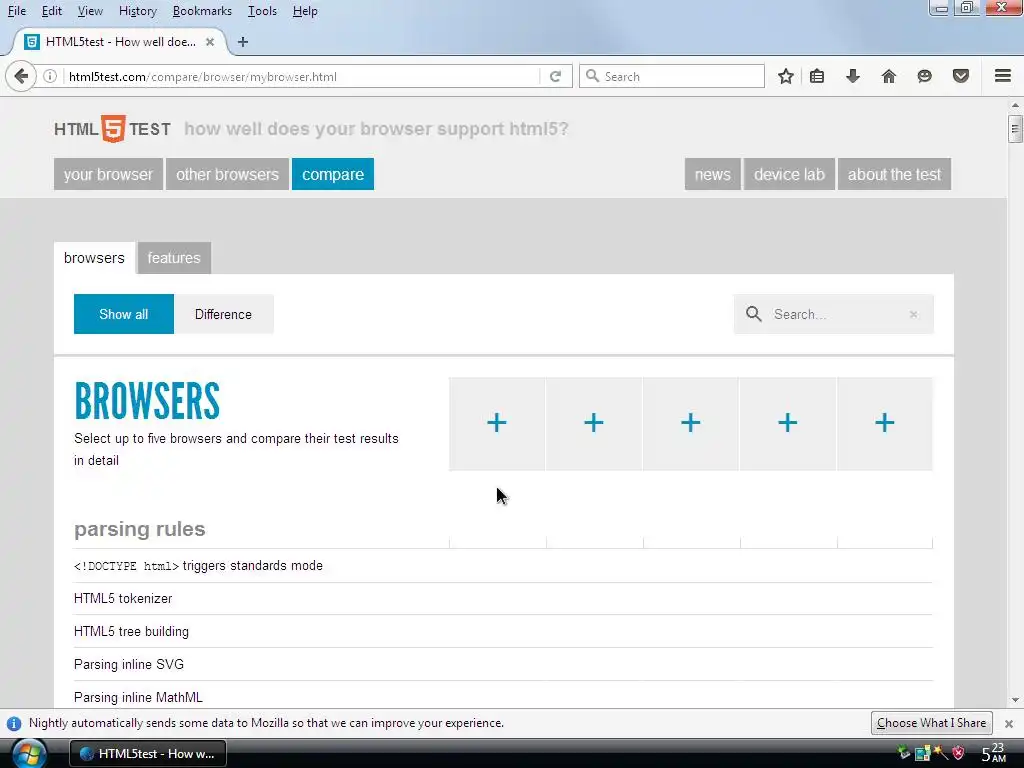Go to the Home page icon

888,76
